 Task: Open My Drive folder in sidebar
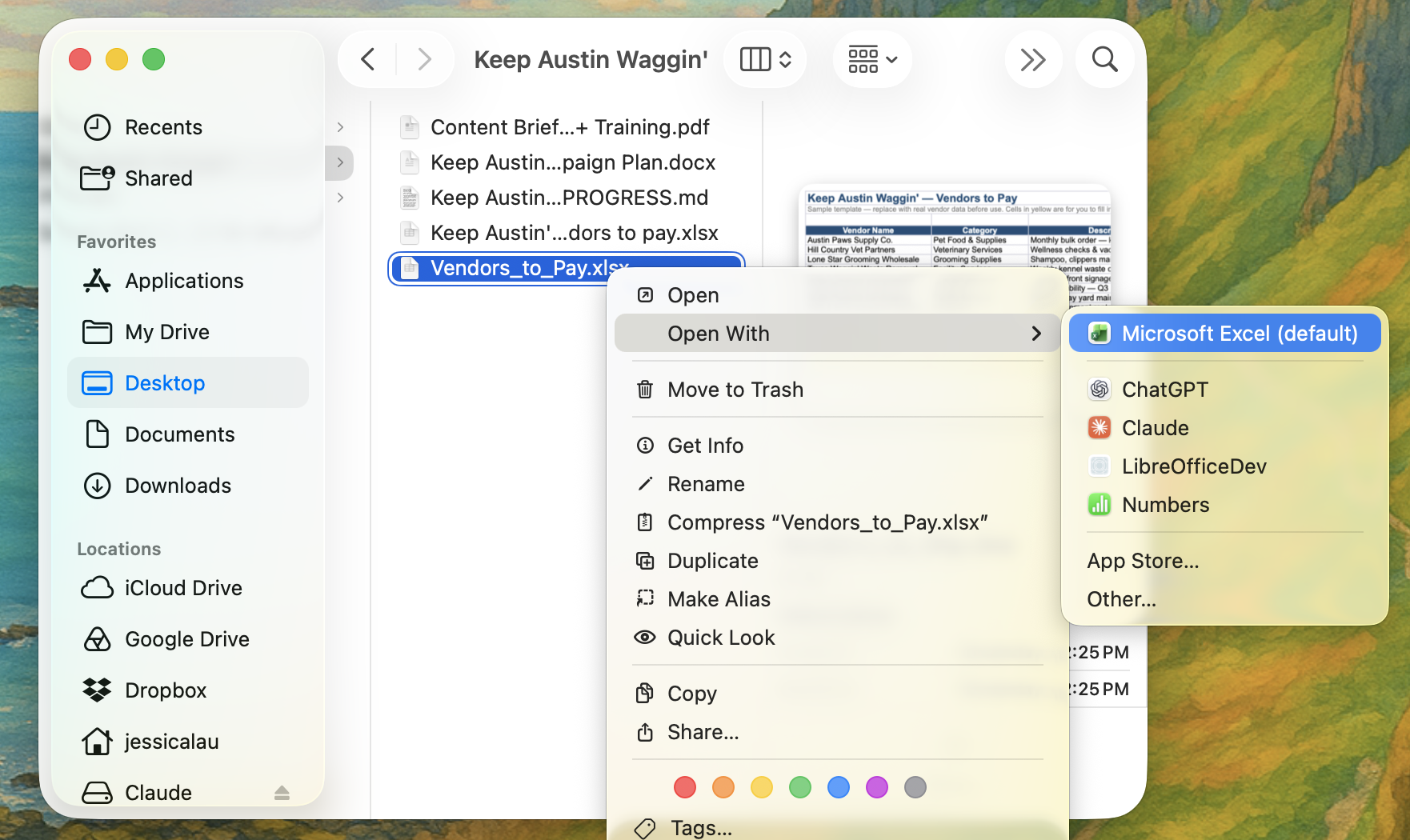188,332
